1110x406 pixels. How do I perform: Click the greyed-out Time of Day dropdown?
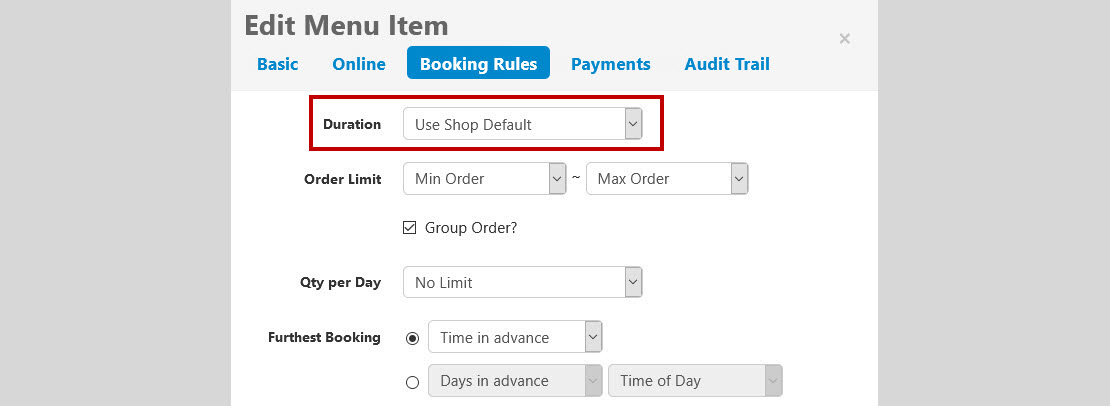pyautogui.click(x=695, y=381)
